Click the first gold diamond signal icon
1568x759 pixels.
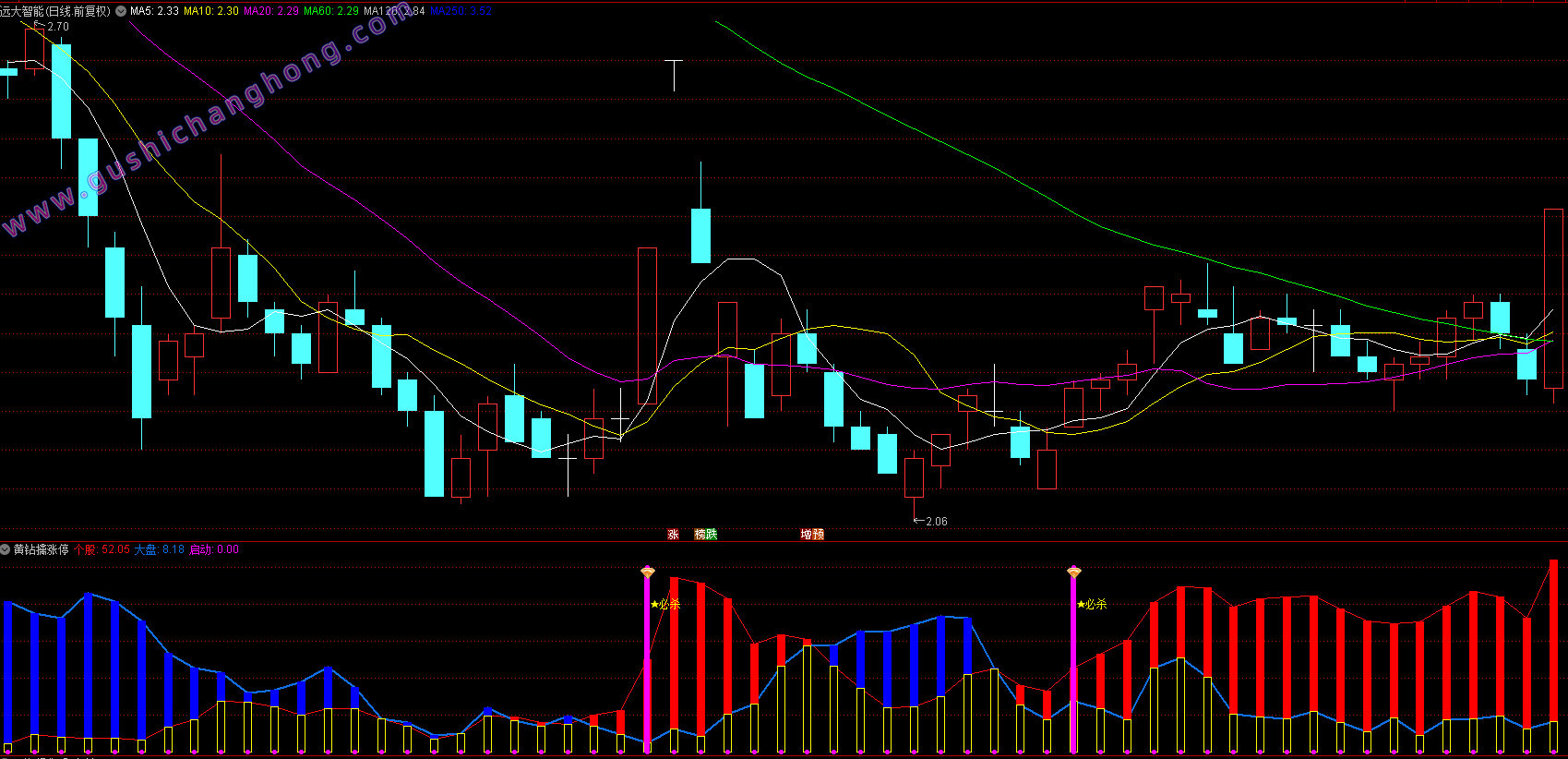[648, 572]
